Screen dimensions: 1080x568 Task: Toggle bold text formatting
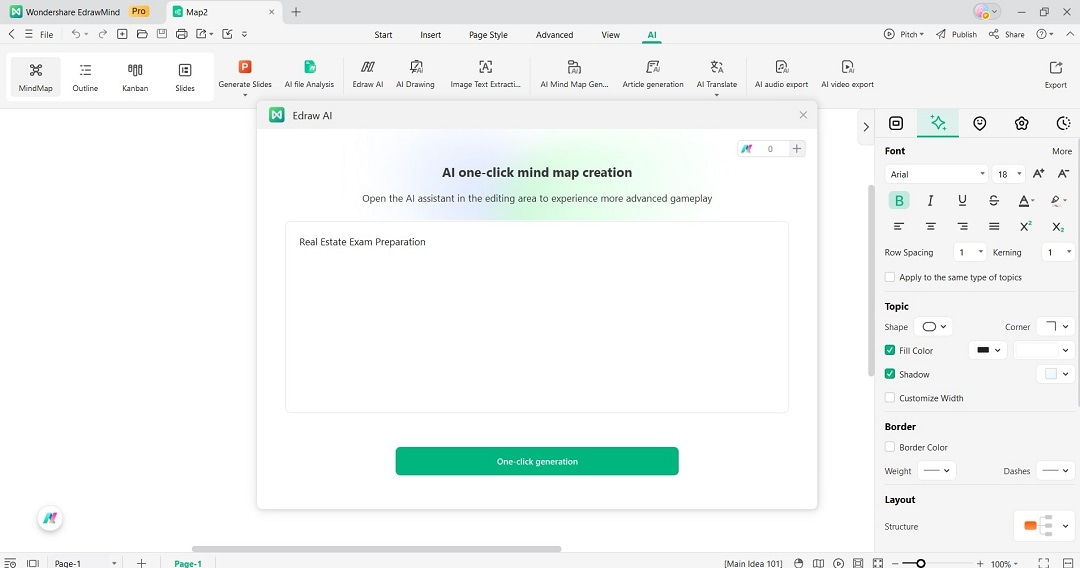coord(899,200)
